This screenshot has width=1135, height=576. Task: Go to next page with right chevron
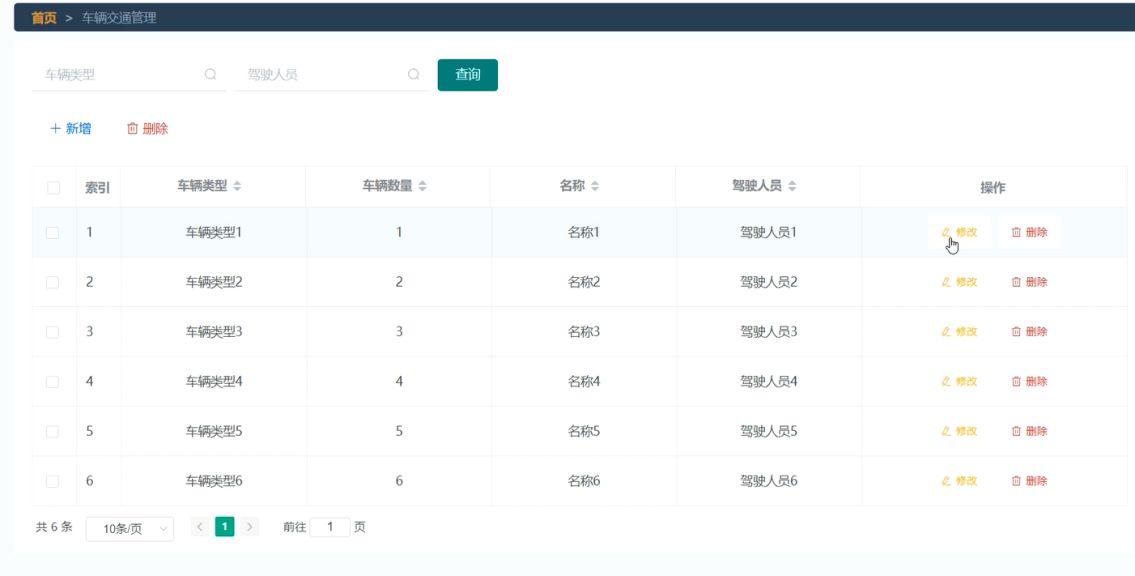click(x=249, y=527)
